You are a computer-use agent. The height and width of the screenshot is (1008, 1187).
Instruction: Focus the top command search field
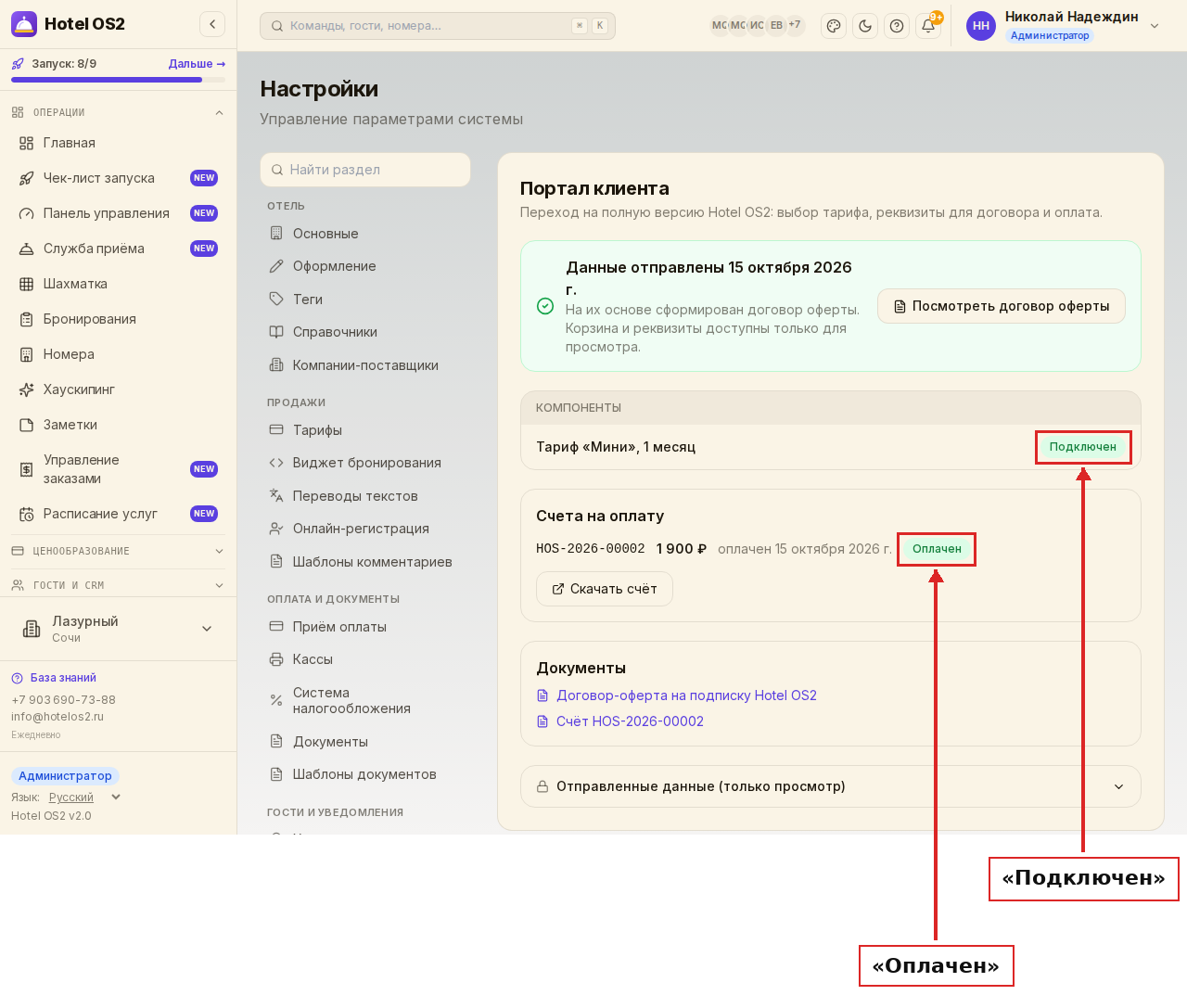pos(438,26)
